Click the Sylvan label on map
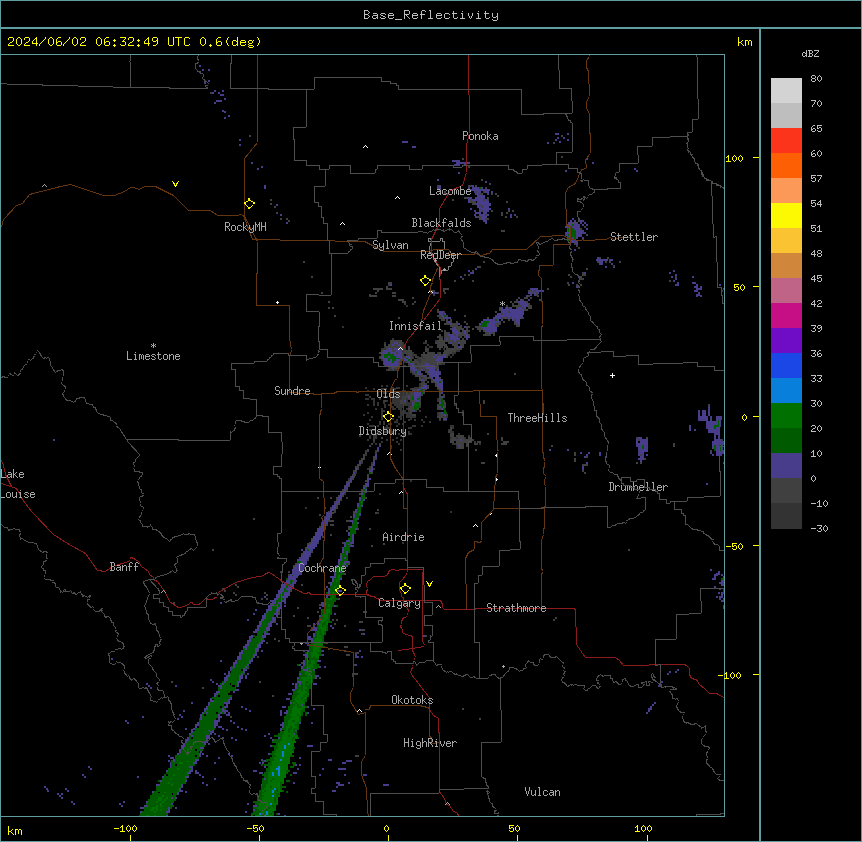Screen dimensions: 862x842 click(390, 245)
